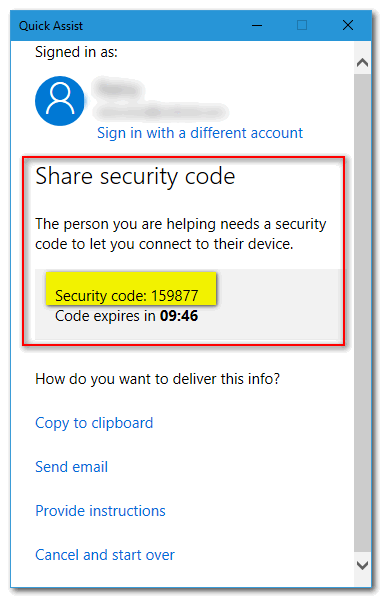Click the security code description paragraph
The height and width of the screenshot is (599, 383).
tap(181, 234)
